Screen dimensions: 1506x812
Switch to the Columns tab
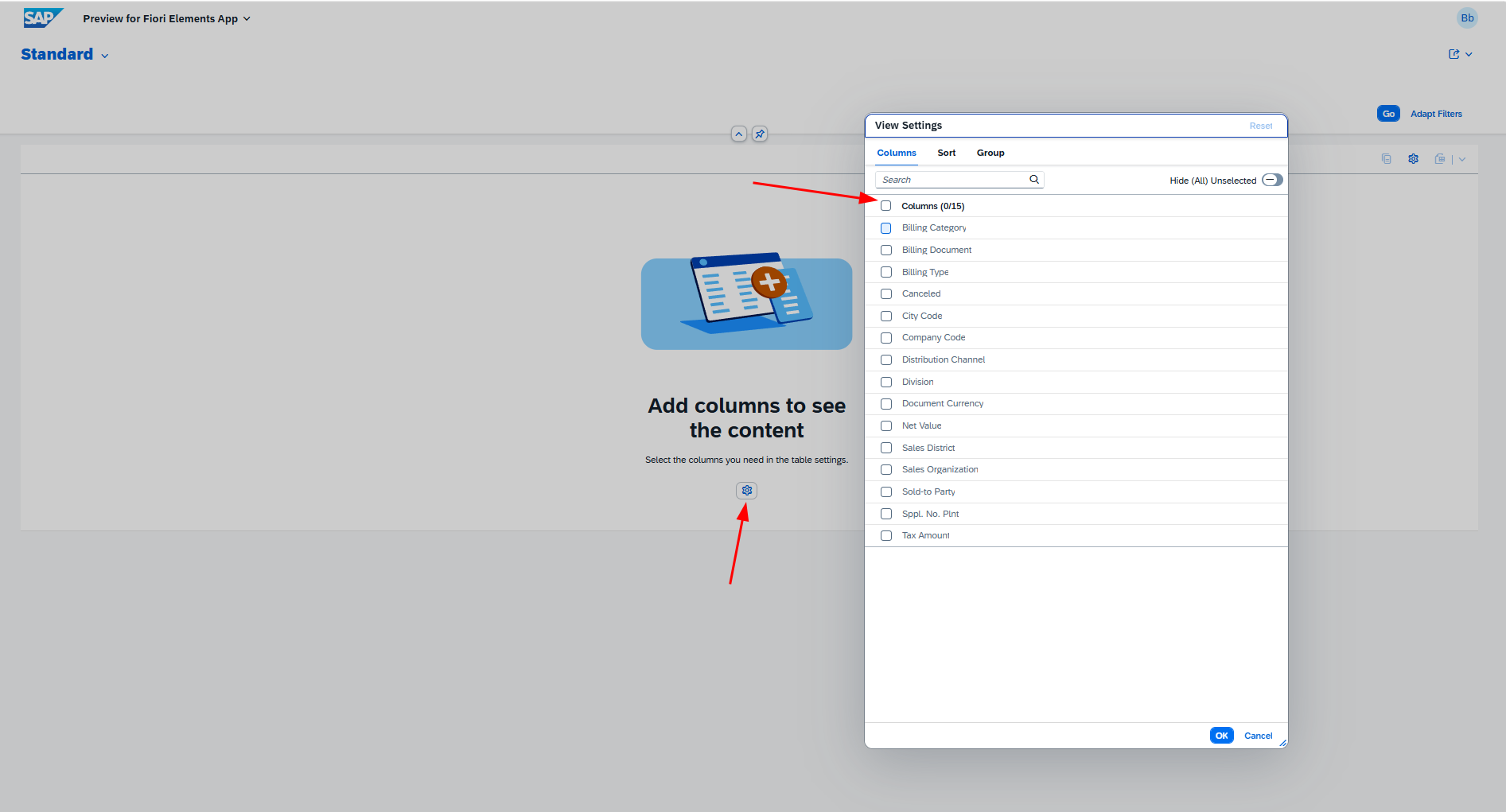point(897,153)
